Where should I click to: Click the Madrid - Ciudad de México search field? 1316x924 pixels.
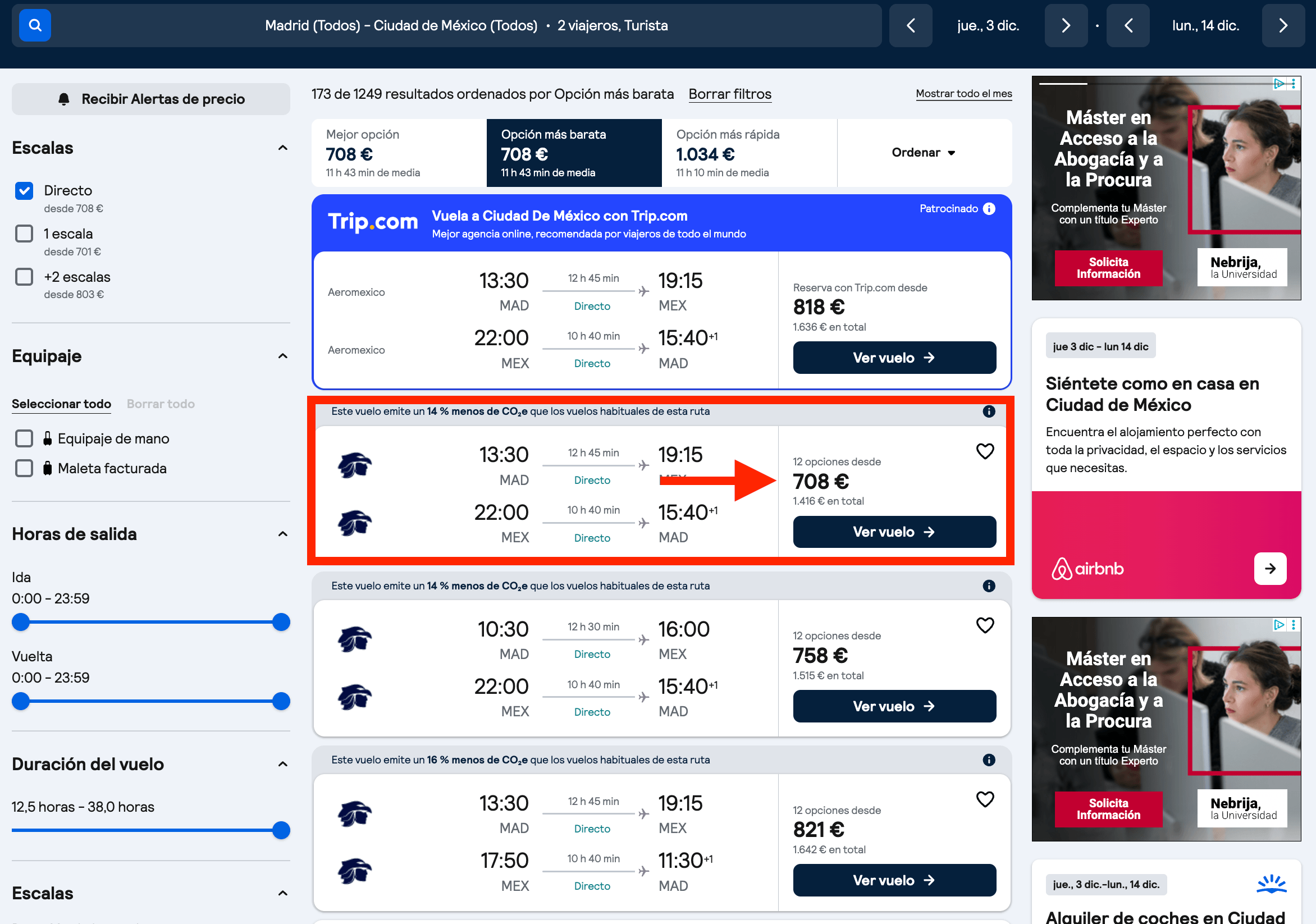[x=446, y=25]
